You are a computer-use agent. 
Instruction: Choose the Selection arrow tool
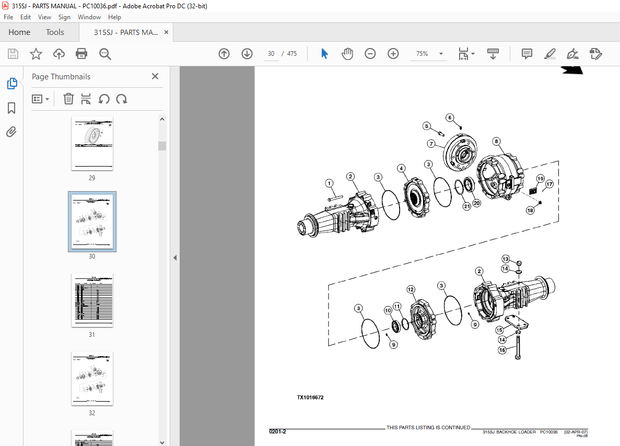[x=324, y=54]
